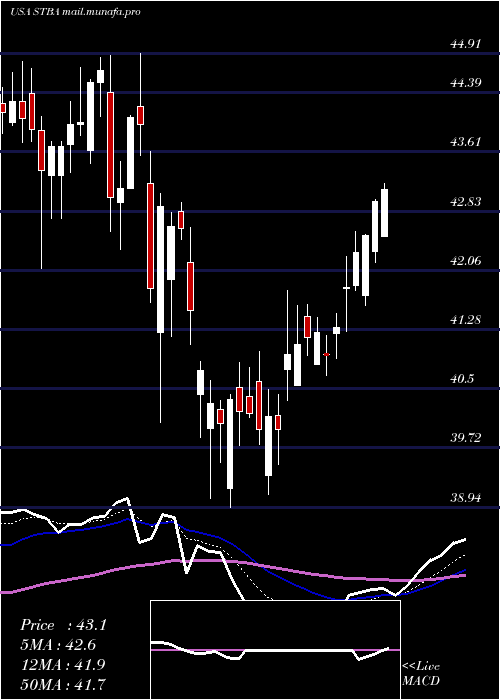This screenshot has height=700, width=500.
Task: Click the 'Price : 43.1' readout
Action: tap(63, 625)
